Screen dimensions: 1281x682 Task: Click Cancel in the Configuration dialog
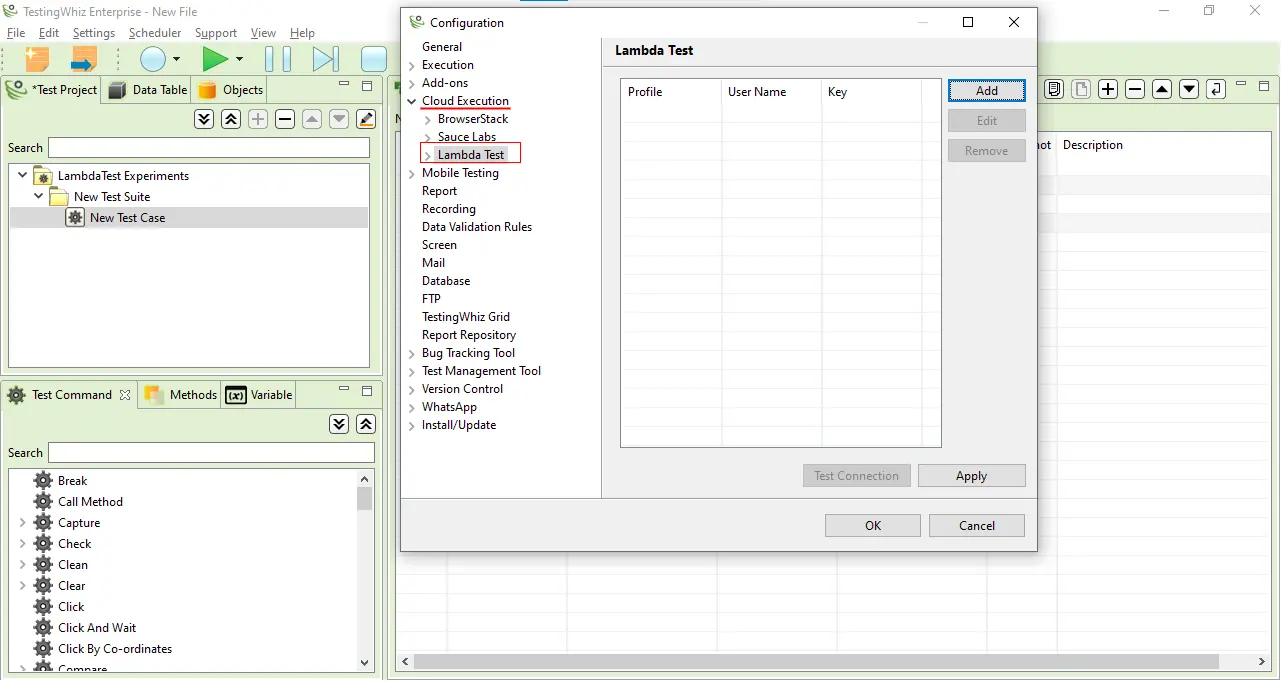click(x=976, y=525)
